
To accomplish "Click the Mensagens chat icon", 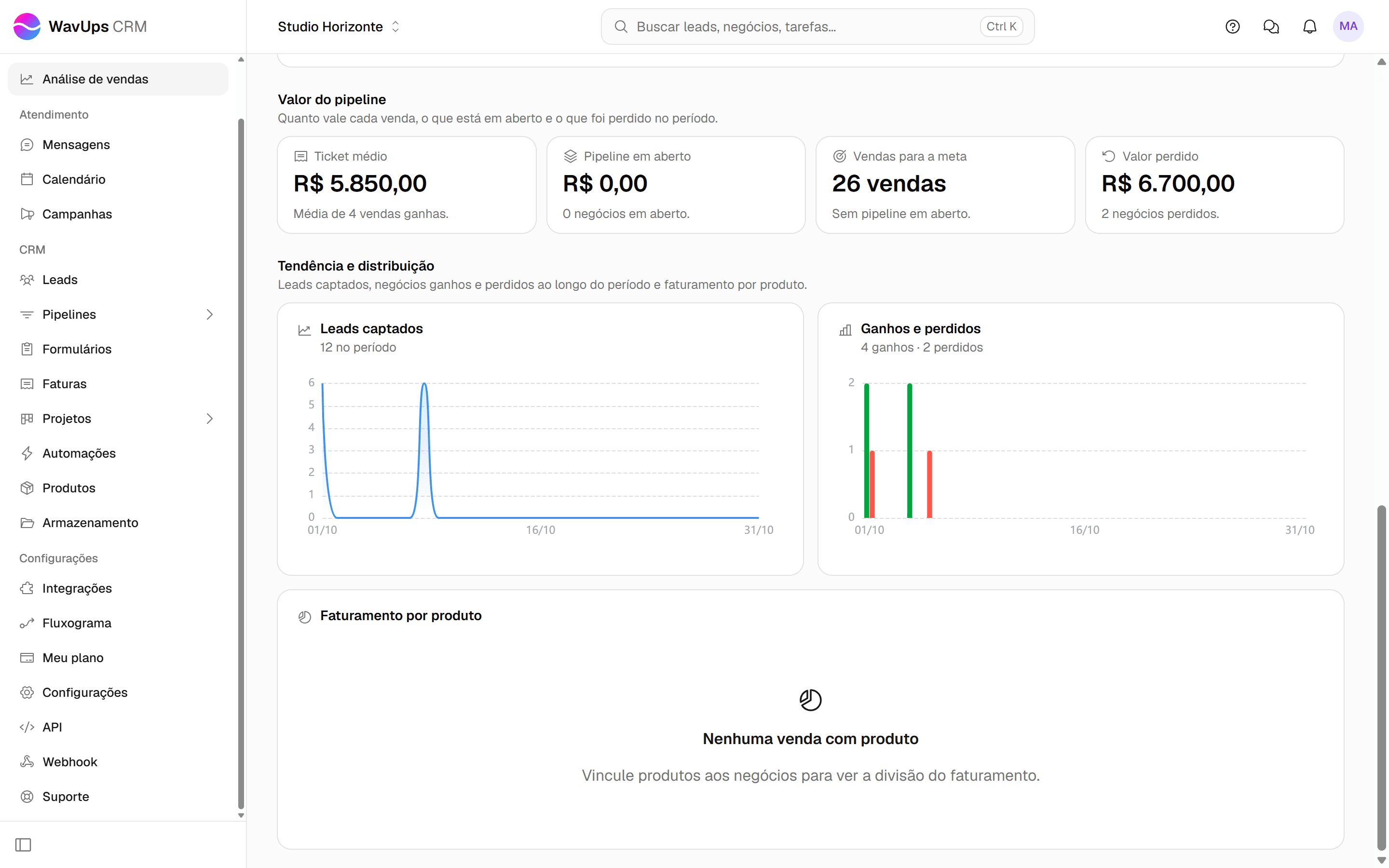I will [27, 145].
